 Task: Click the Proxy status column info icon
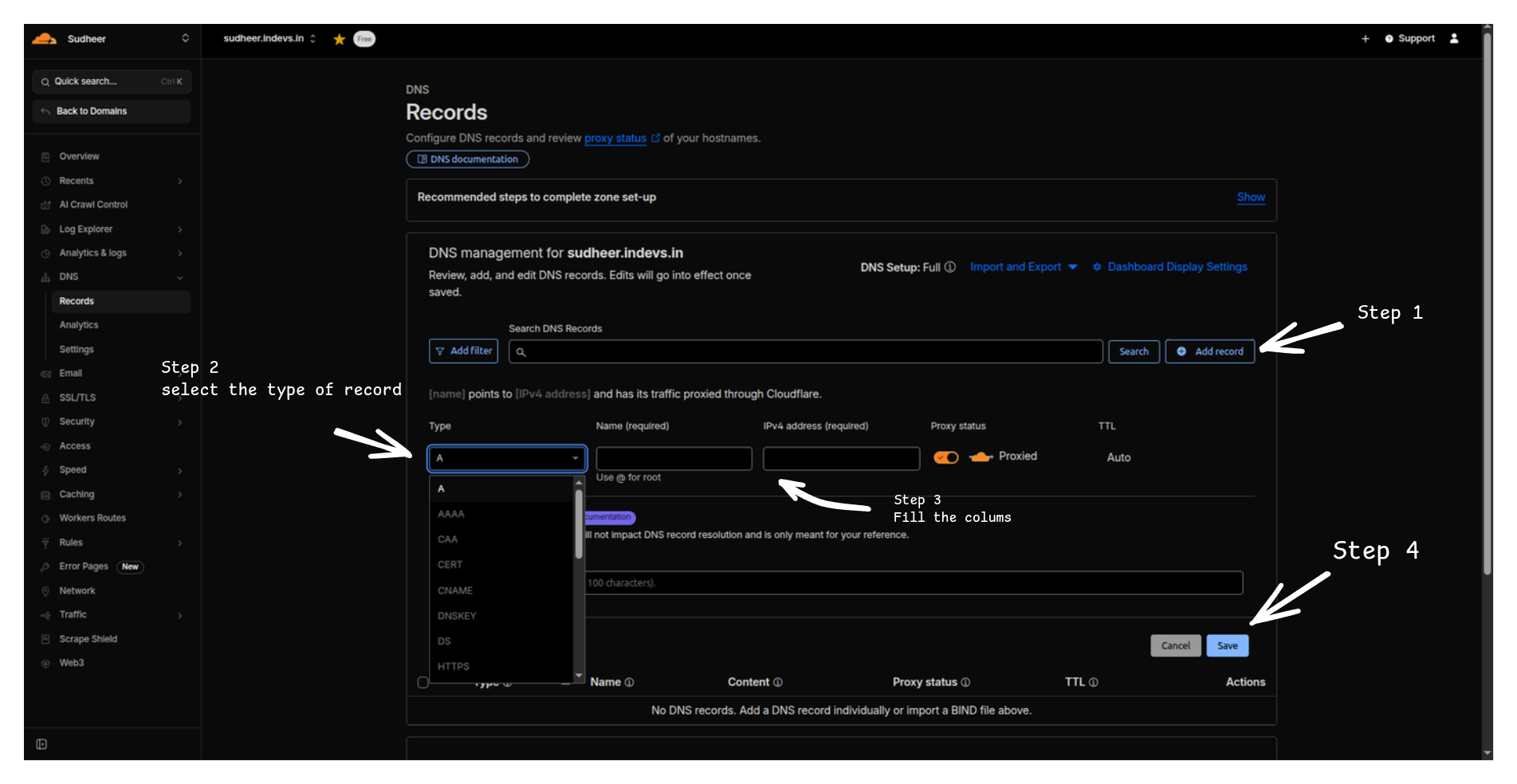(965, 682)
